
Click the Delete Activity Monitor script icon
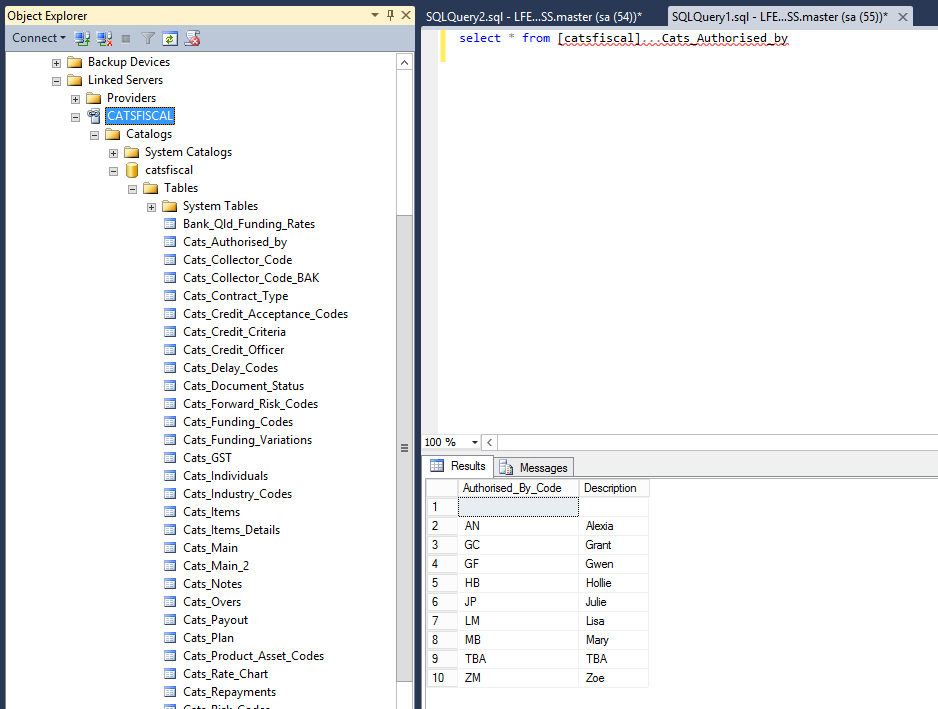193,38
